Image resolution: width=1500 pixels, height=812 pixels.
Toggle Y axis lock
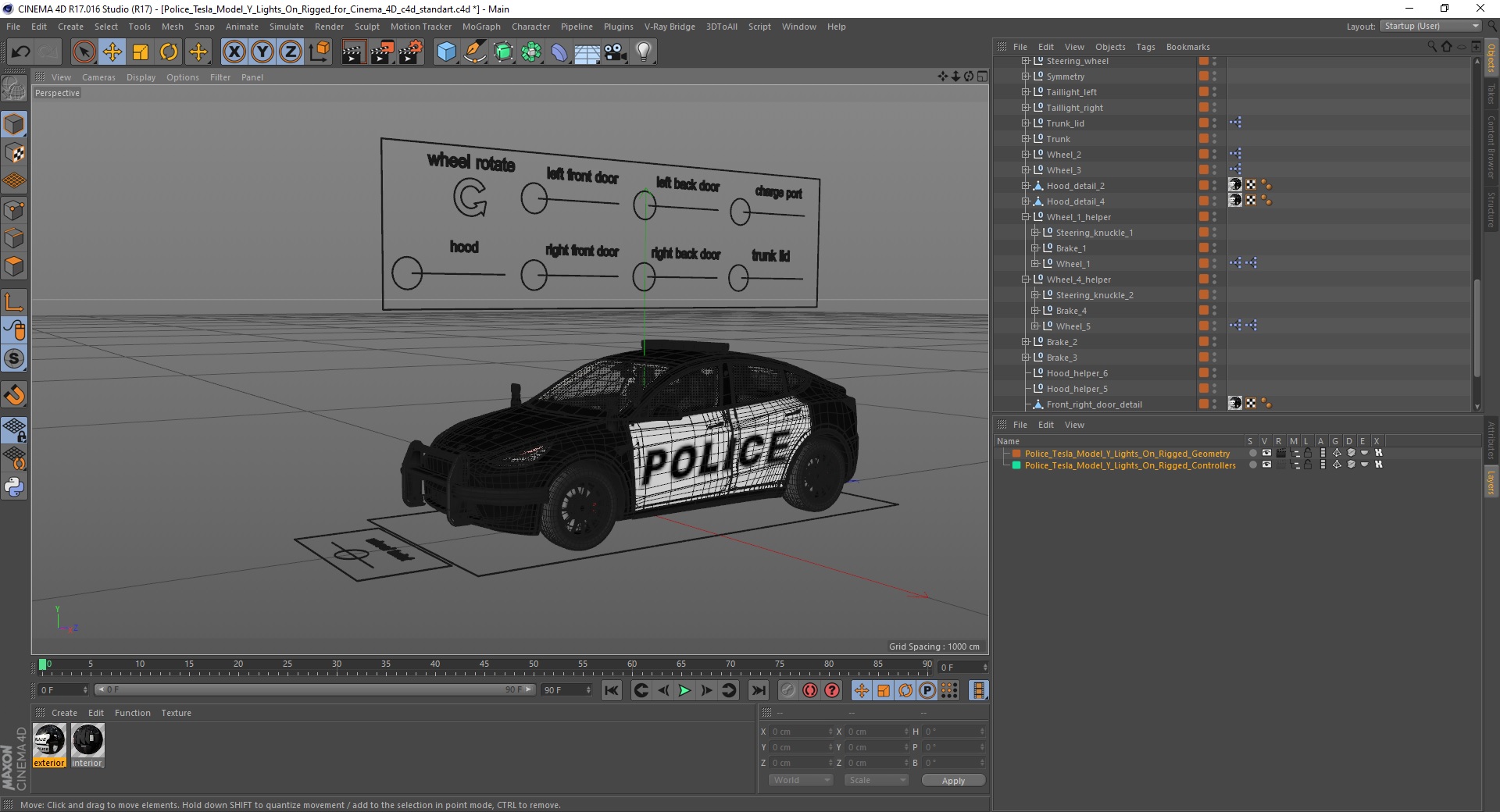(262, 52)
